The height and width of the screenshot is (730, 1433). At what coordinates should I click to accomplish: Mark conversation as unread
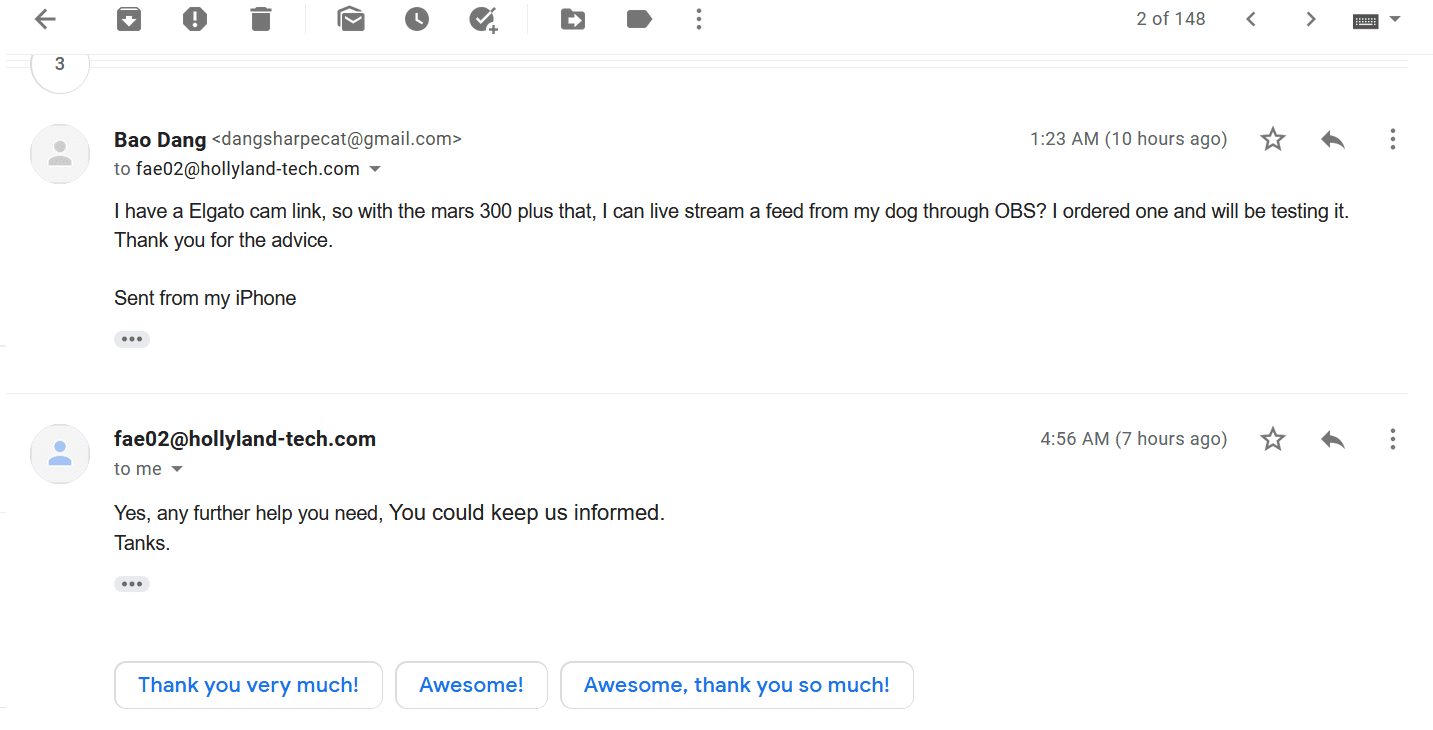351,19
